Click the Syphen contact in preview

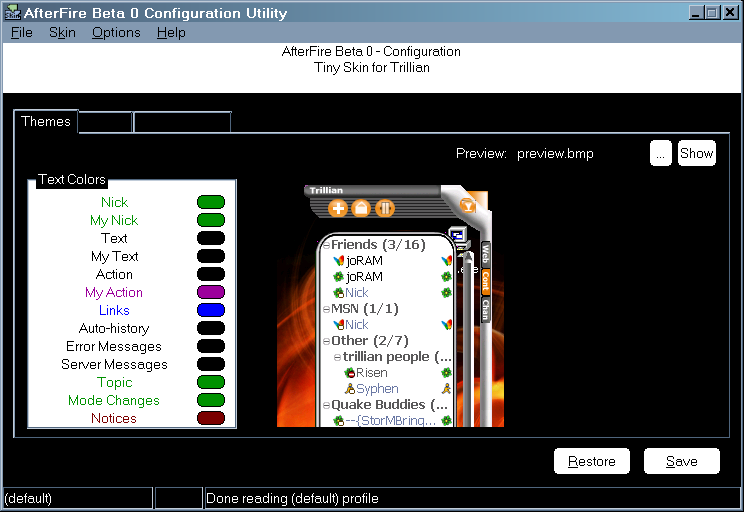click(377, 389)
